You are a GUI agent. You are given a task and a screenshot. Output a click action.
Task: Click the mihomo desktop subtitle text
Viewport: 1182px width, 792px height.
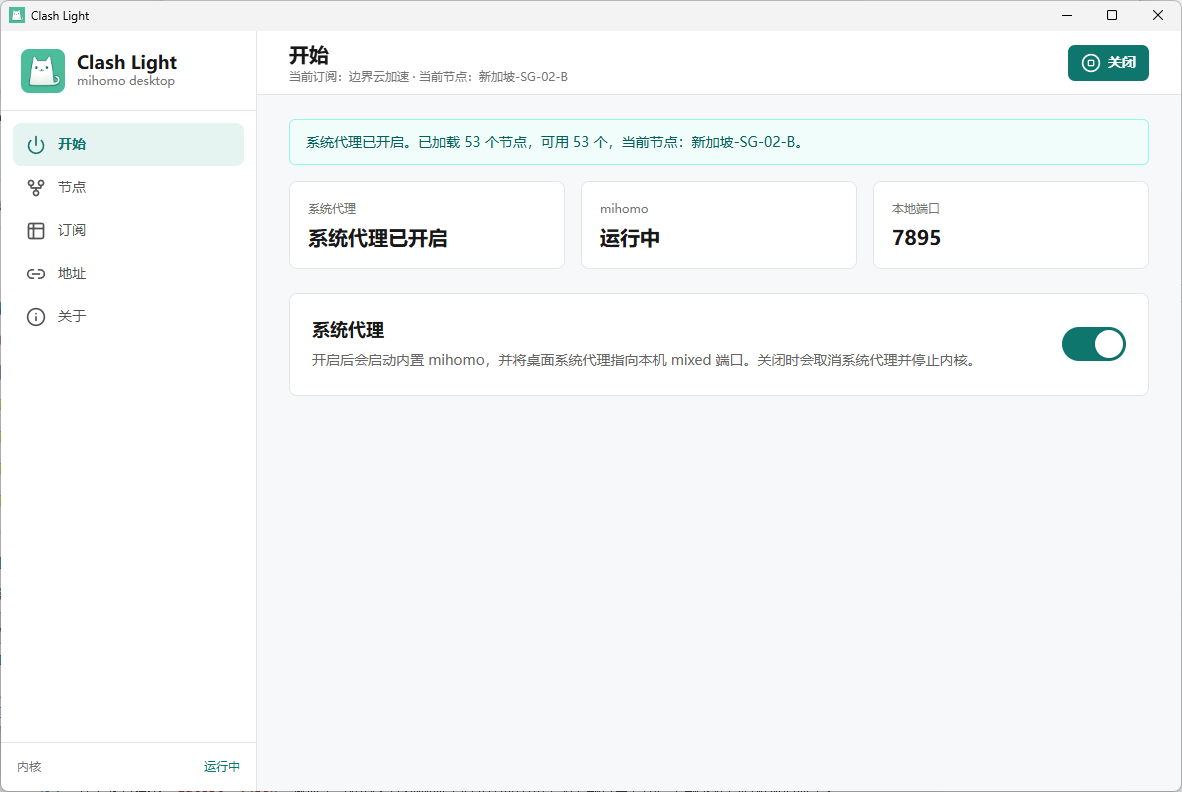pyautogui.click(x=126, y=81)
